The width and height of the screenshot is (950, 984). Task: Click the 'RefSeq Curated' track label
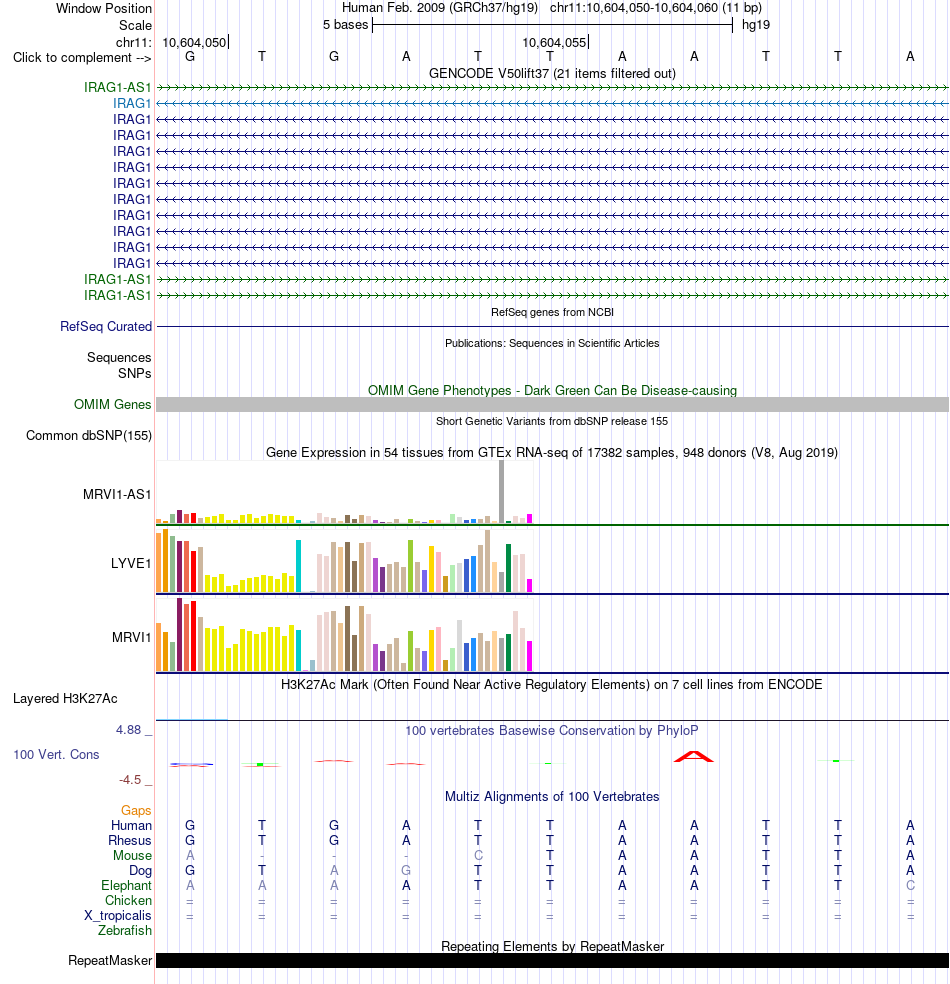(x=106, y=326)
